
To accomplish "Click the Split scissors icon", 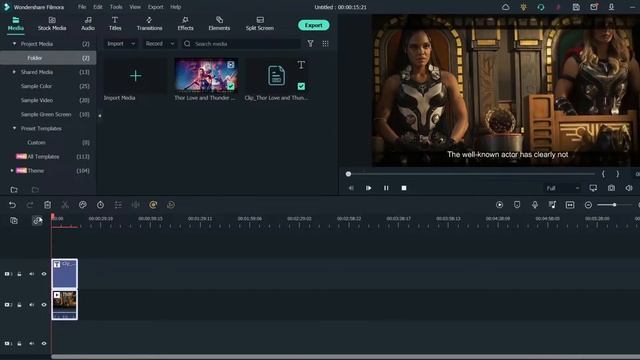I will (65, 205).
